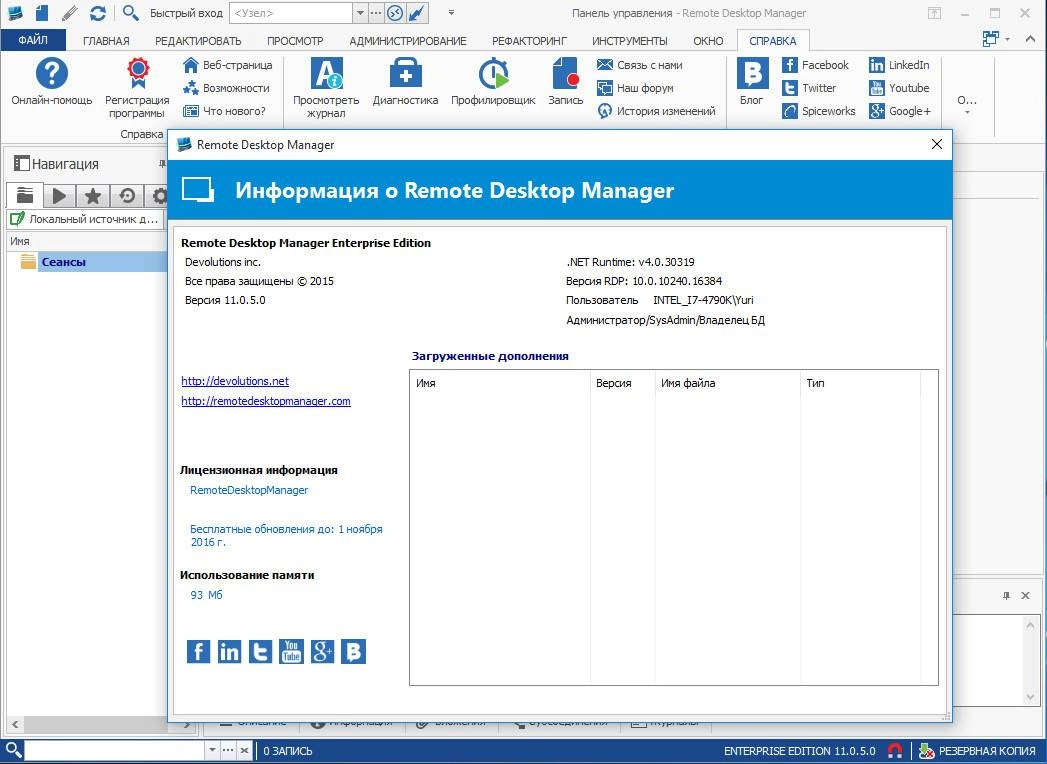Open the http://remotedesktopmanager.com link
This screenshot has width=1047, height=764.
point(266,401)
